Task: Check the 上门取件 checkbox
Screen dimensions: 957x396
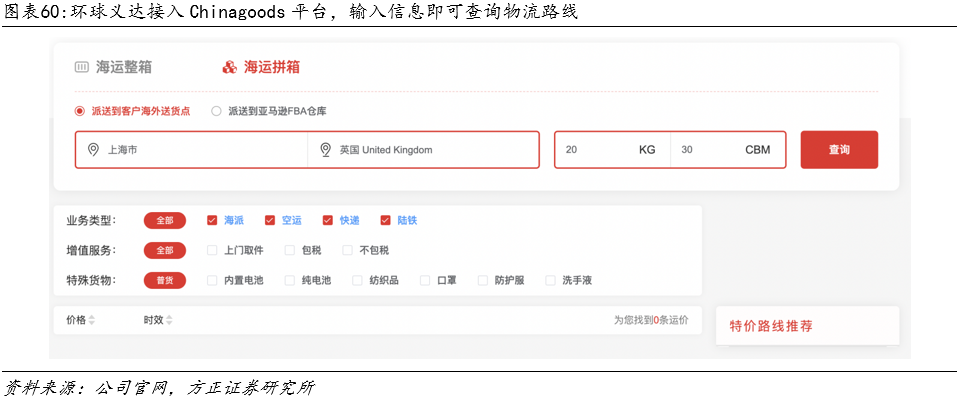Action: [212, 250]
